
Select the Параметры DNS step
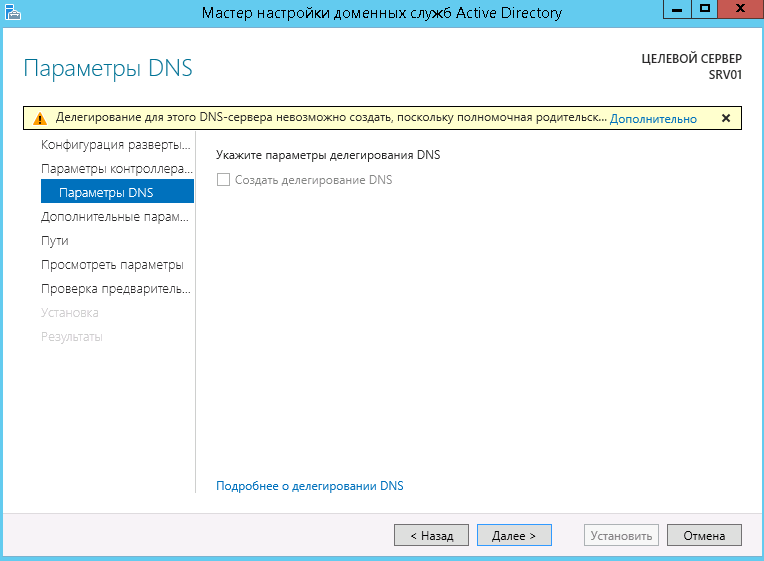[x=117, y=191]
